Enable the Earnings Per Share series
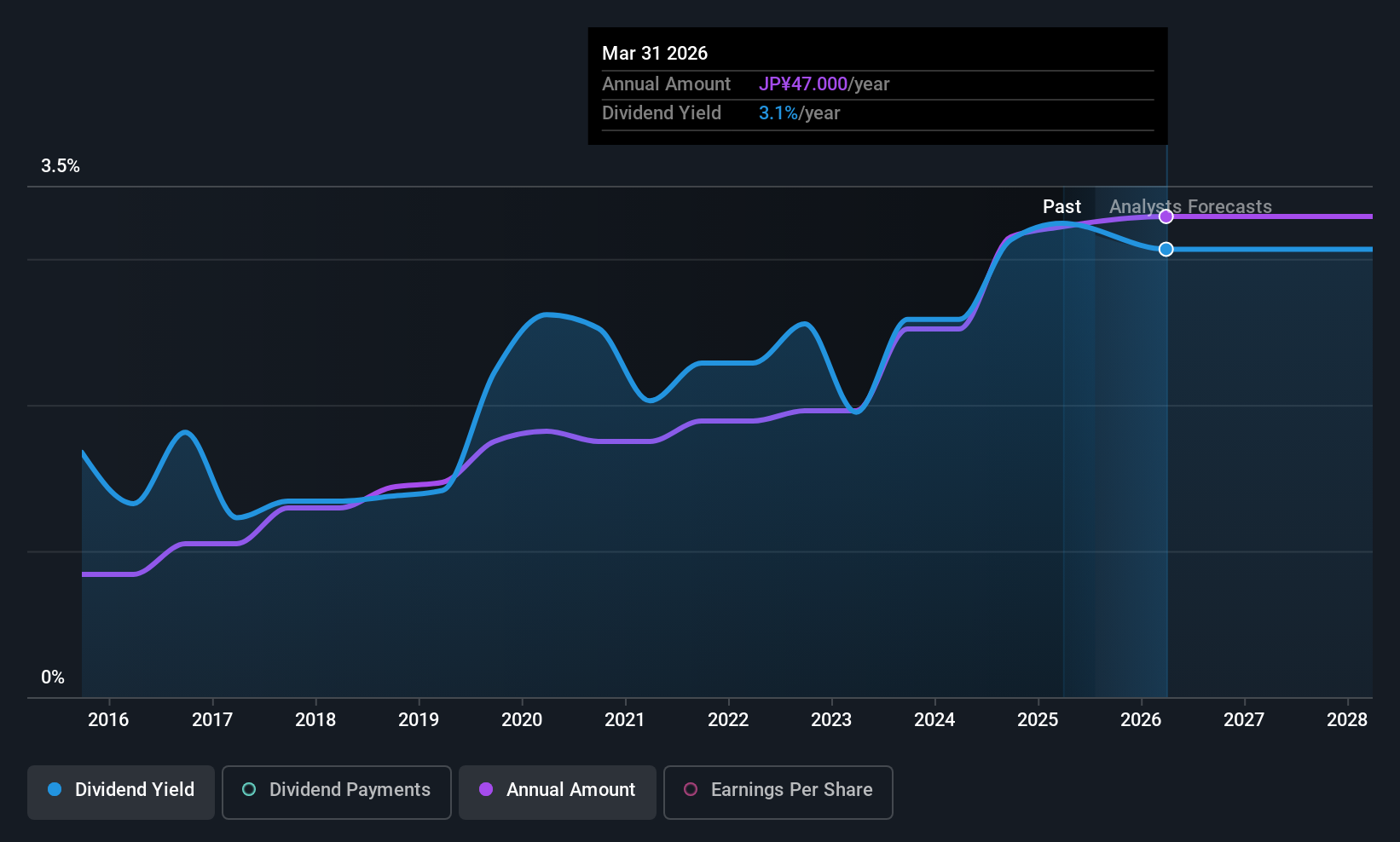This screenshot has height=842, width=1400. (778, 790)
